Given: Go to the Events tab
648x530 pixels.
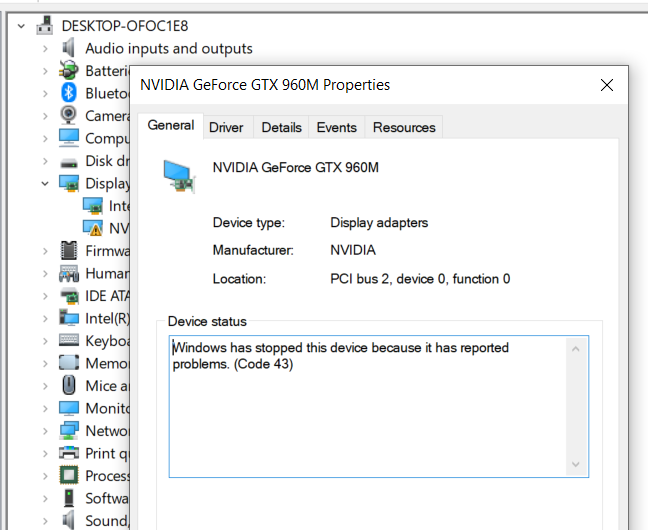Looking at the screenshot, I should tap(336, 127).
